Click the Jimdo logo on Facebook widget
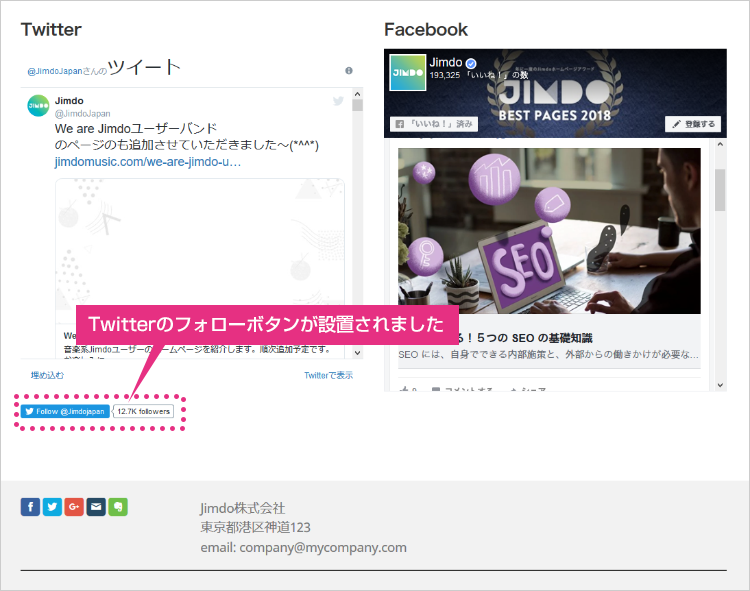Viewport: 750px width, 591px height. tap(408, 73)
